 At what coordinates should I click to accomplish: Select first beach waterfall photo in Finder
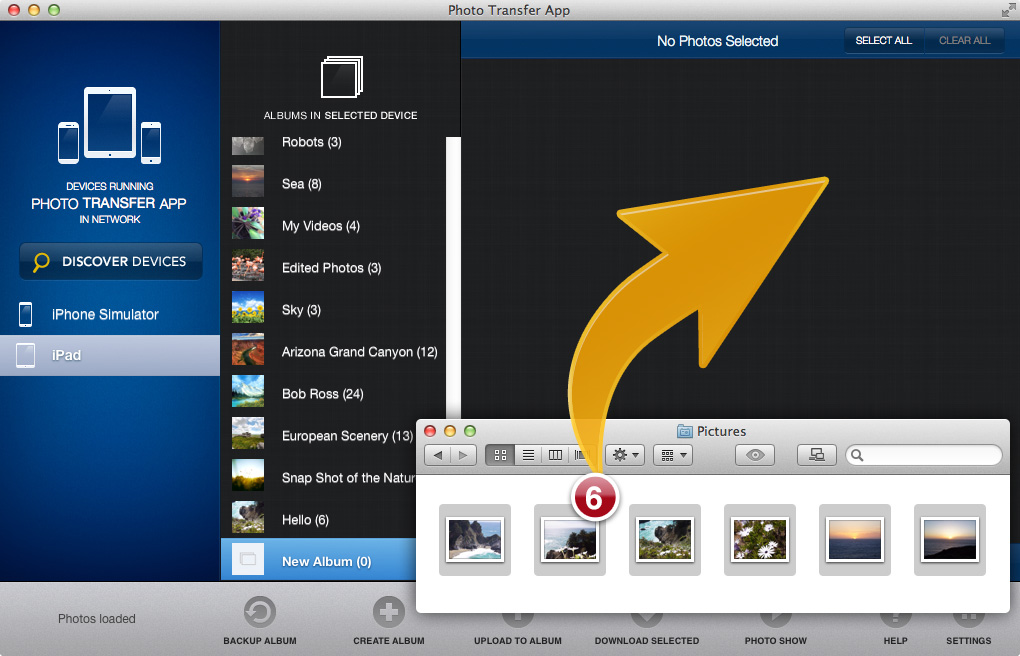click(x=475, y=540)
